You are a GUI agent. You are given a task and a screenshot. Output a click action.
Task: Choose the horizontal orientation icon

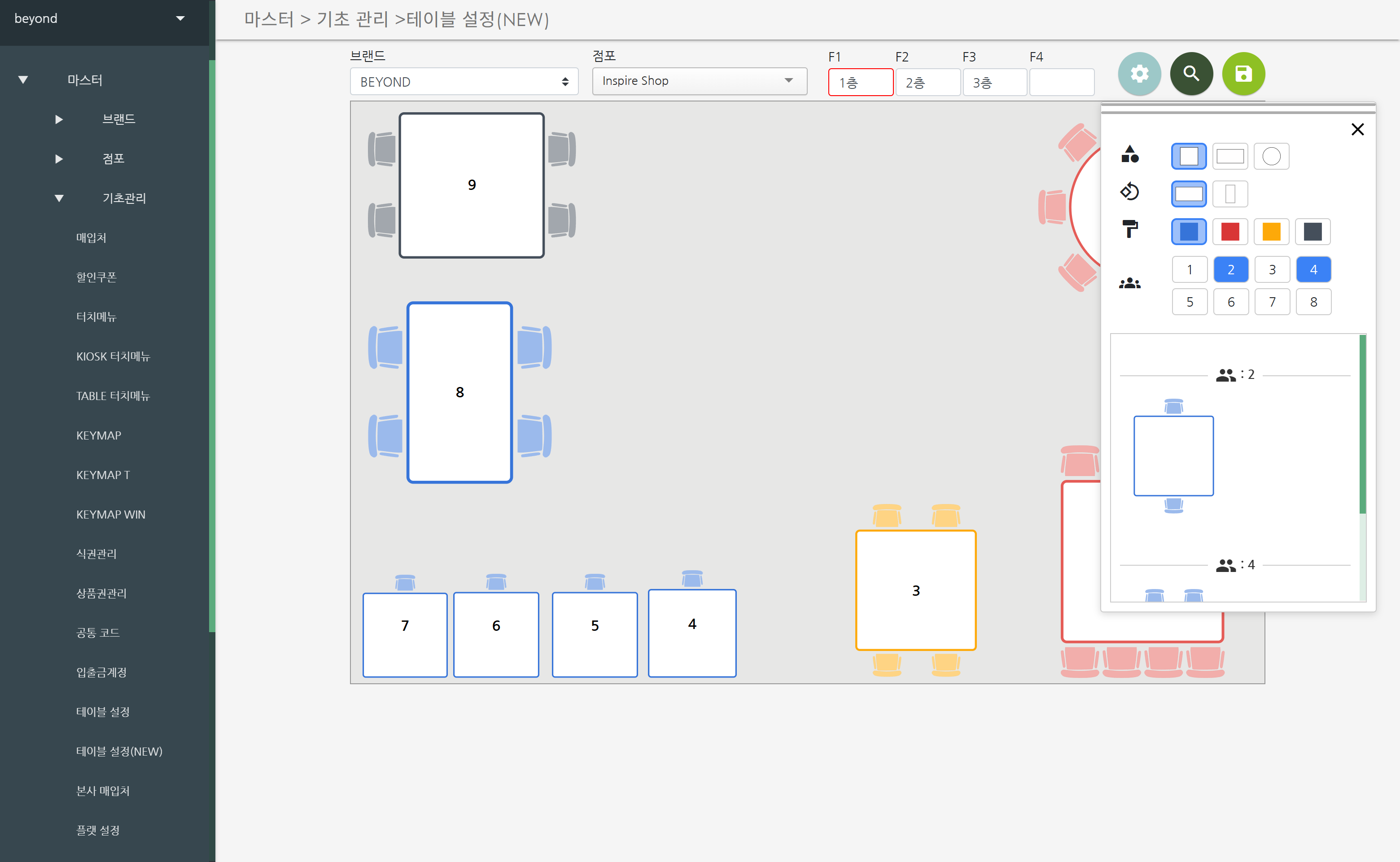pyautogui.click(x=1189, y=194)
